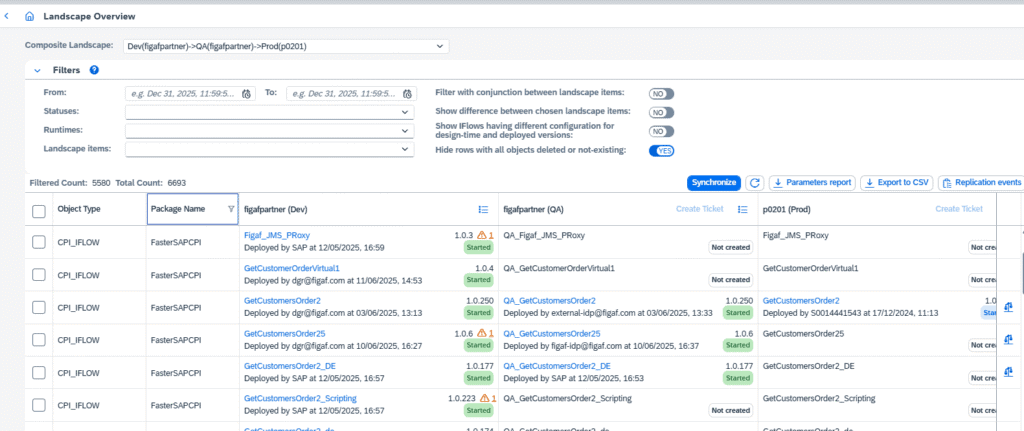Open the QA_GetCustomersOrder2 link
Image resolution: width=1024 pixels, height=431 pixels.
coord(550,300)
